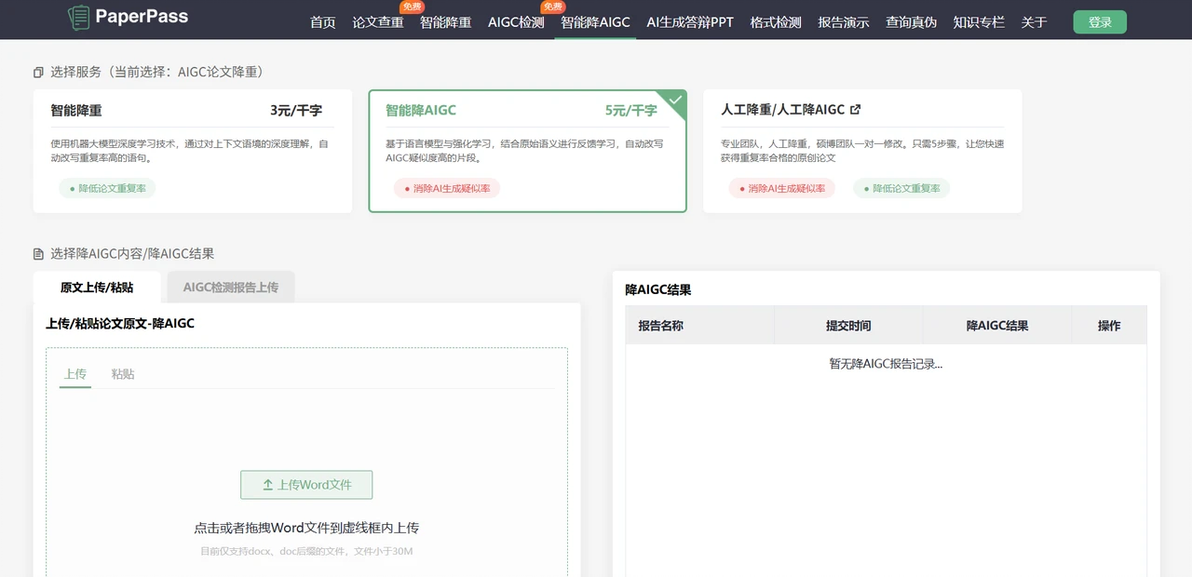
Task: Click the copy icon before 选择服务
Action: pyautogui.click(x=38, y=72)
